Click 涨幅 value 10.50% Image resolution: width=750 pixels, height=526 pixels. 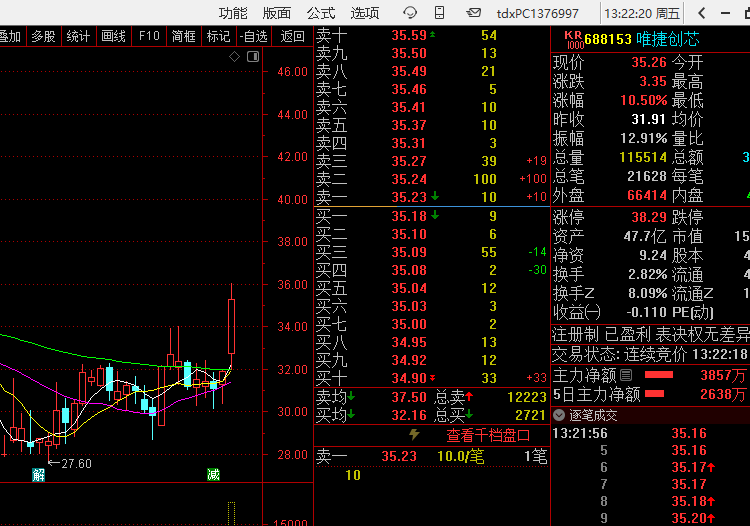coord(644,100)
